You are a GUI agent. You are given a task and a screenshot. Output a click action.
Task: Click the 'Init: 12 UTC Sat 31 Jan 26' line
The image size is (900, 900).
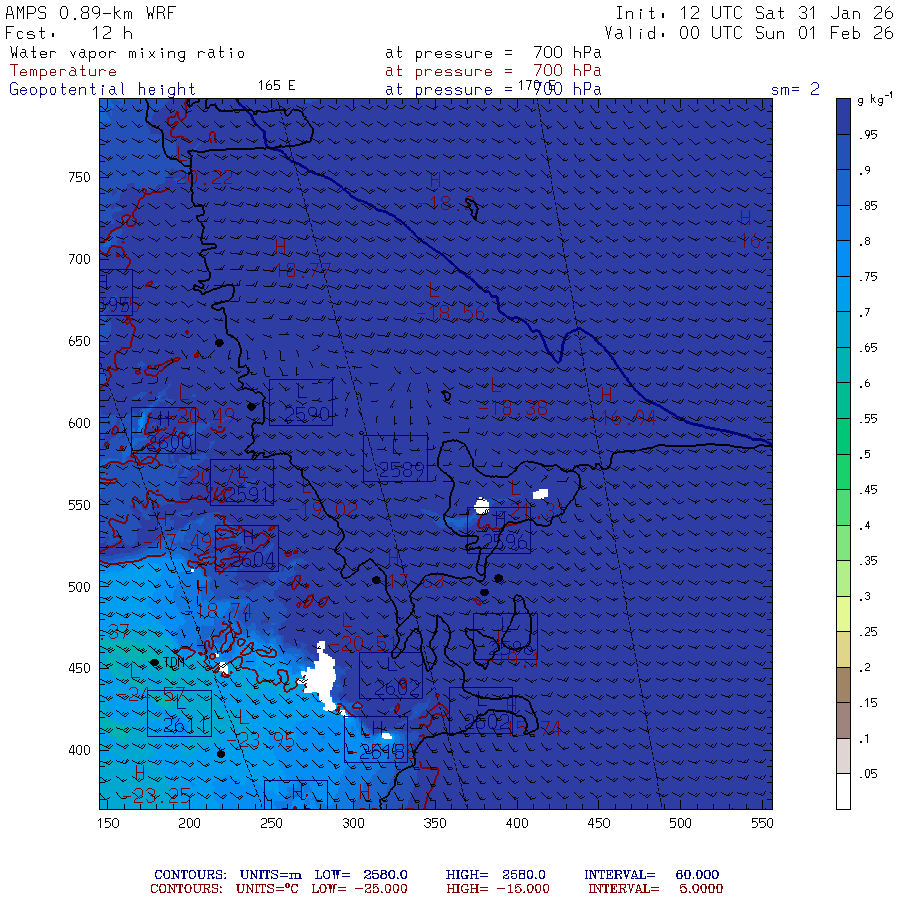pyautogui.click(x=754, y=13)
